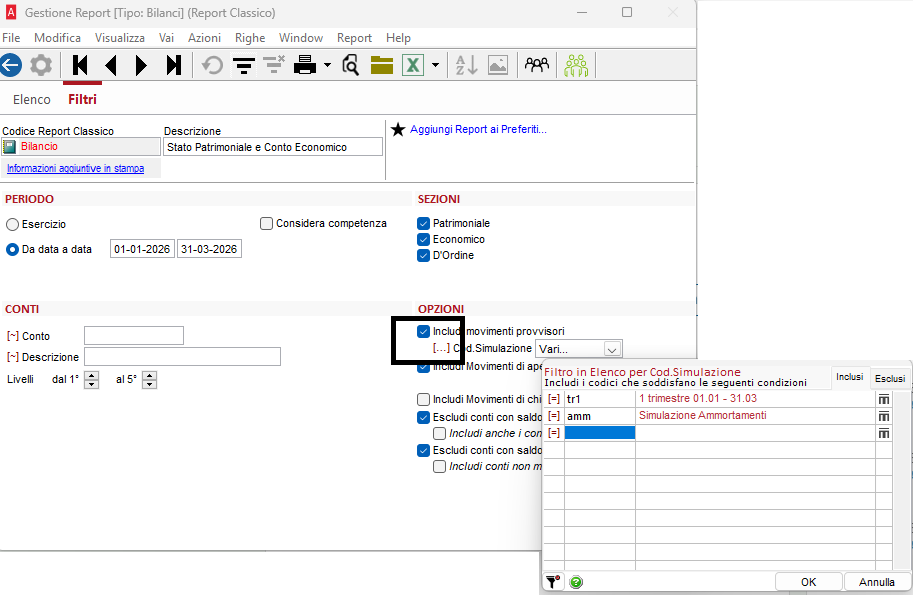
Task: Delete the amm filter row
Action: 884,416
